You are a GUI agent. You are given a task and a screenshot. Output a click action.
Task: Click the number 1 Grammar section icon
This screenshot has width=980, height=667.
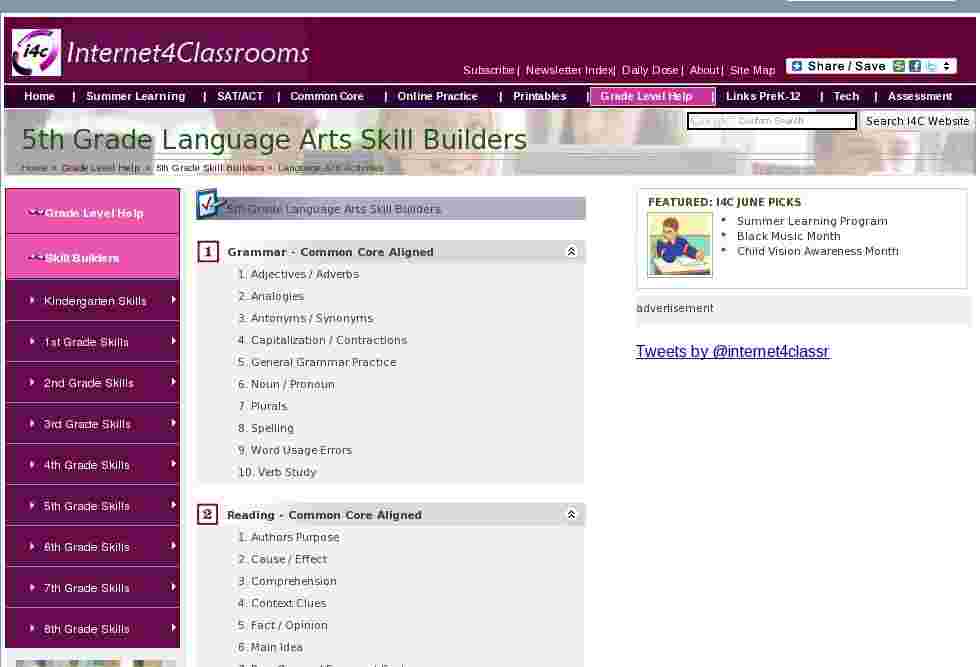tap(208, 252)
